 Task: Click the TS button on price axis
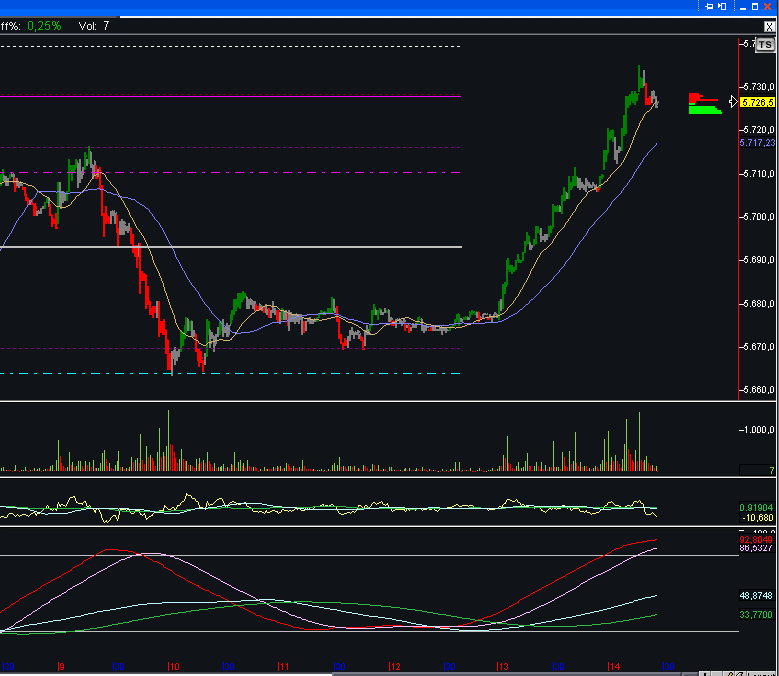pos(765,45)
